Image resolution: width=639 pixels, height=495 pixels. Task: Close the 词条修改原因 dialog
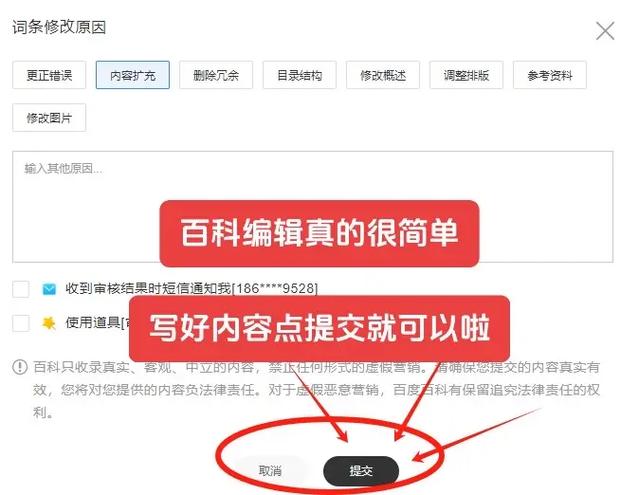click(605, 31)
